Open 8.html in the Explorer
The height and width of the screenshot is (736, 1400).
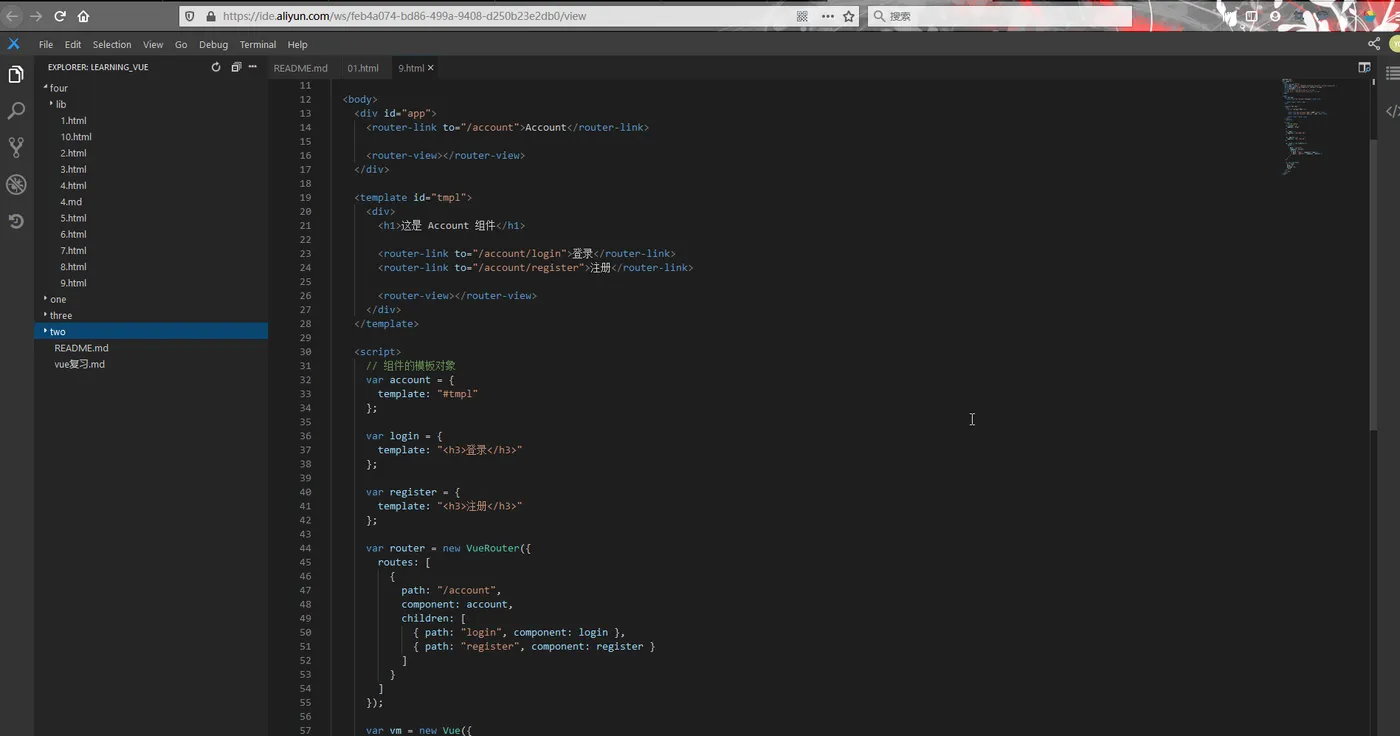click(x=73, y=266)
